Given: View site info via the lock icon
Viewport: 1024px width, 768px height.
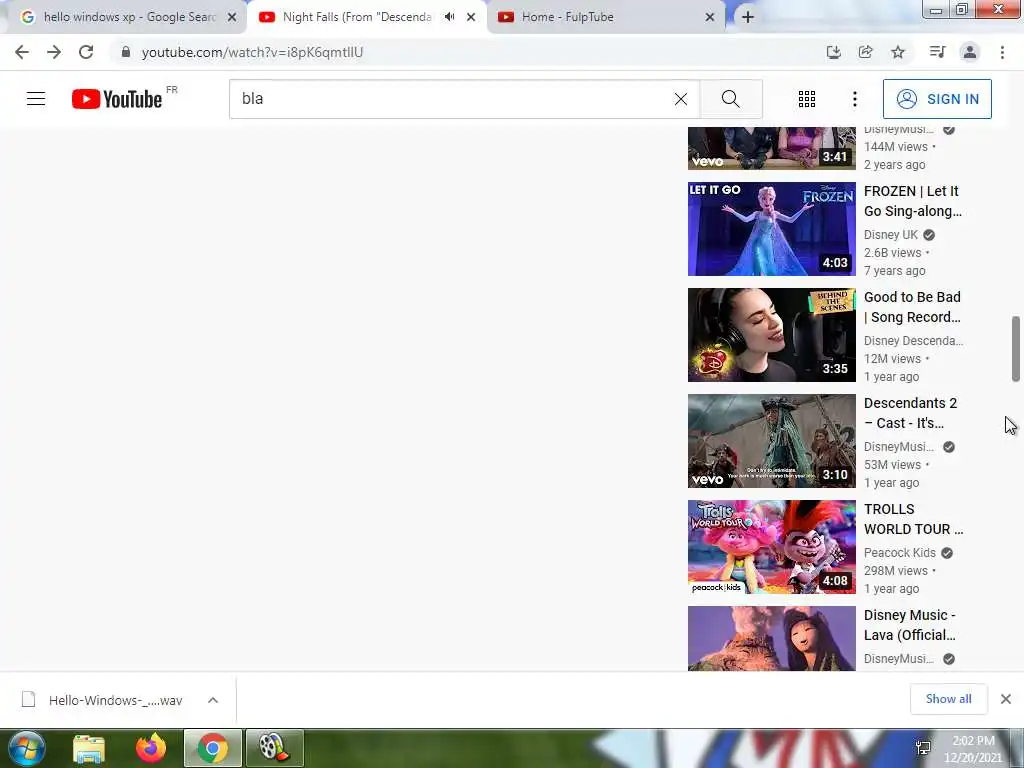Looking at the screenshot, I should point(126,52).
